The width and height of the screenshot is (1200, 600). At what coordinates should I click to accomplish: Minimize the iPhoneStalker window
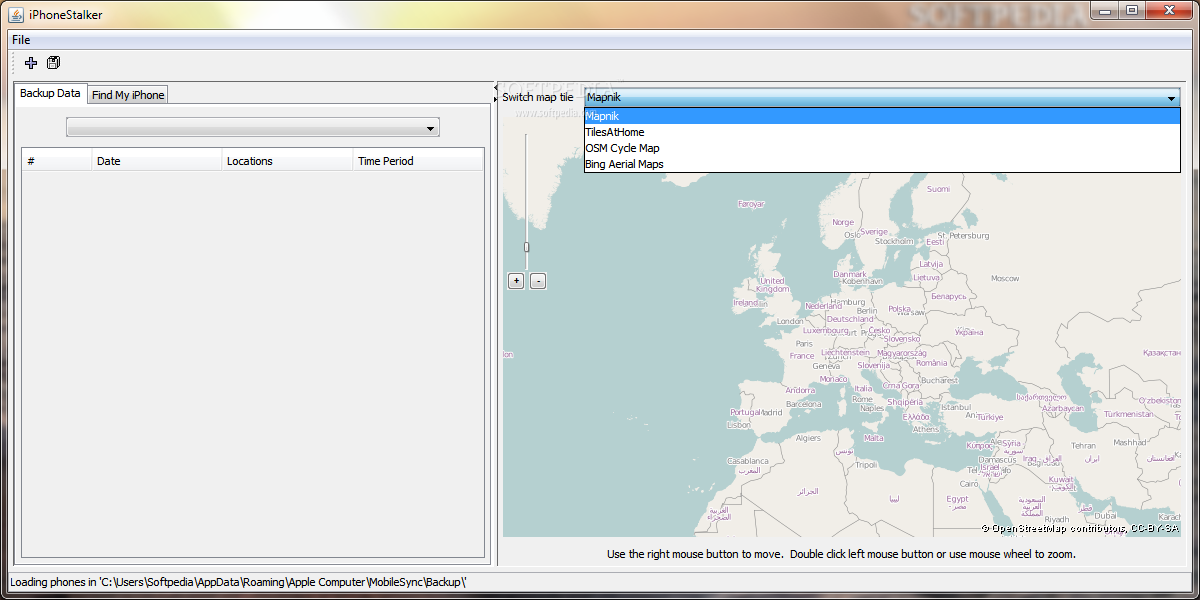pos(1105,10)
